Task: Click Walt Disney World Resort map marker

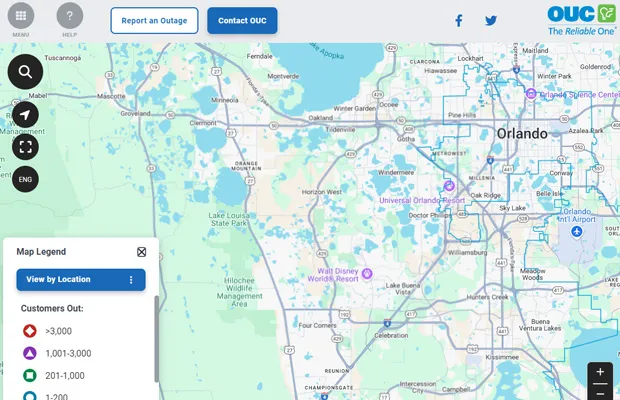Action: pyautogui.click(x=367, y=273)
